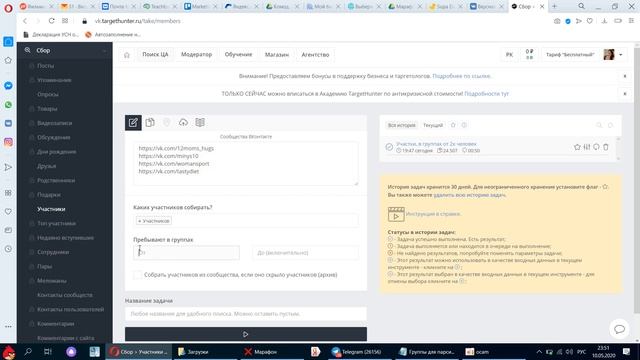Click the download icon in the browser toolbar
The width and height of the screenshot is (640, 360).
(x=604, y=21)
